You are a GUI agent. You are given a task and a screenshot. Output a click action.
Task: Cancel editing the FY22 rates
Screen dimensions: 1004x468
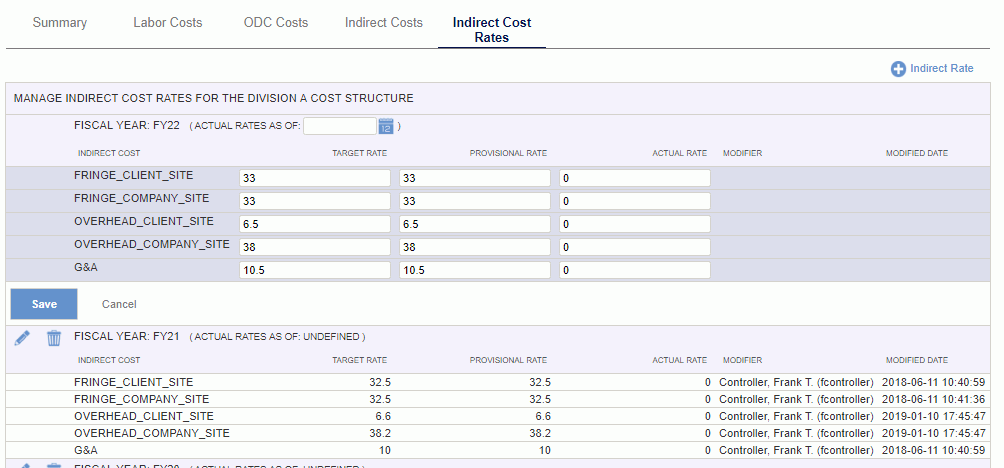pyautogui.click(x=119, y=304)
